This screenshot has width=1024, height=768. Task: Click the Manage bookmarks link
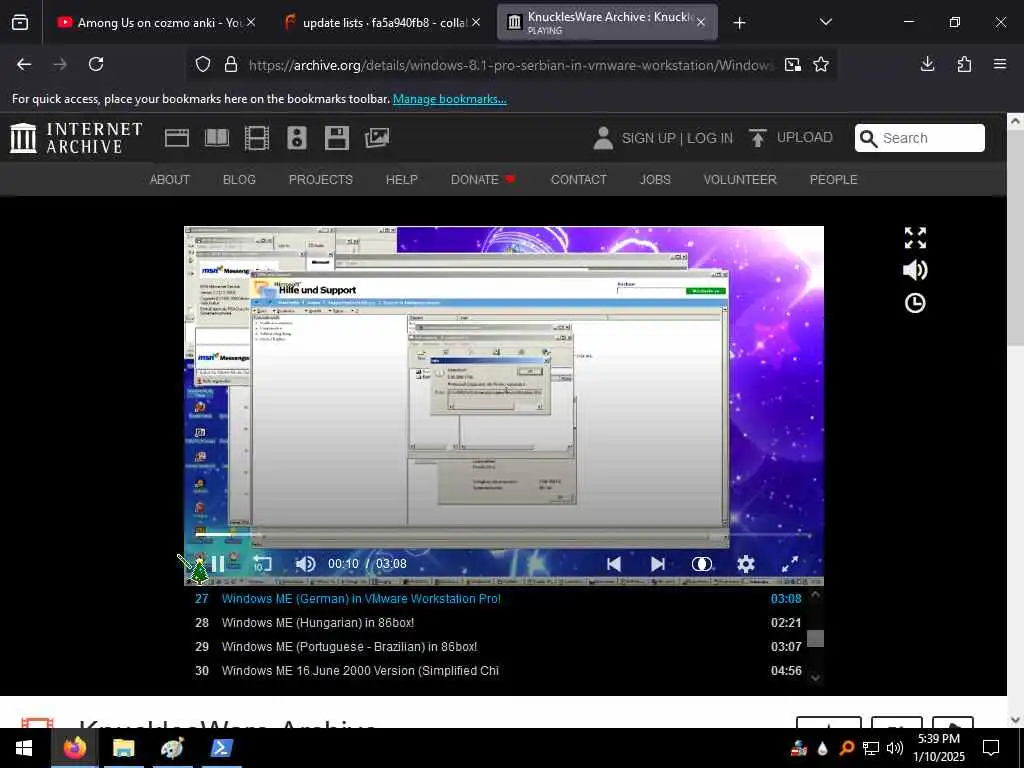[x=449, y=99]
